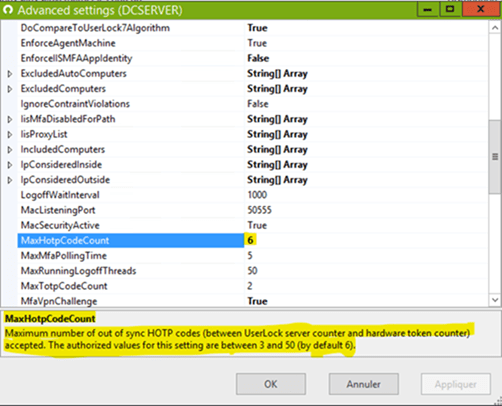502x406 pixels.
Task: Select the EnforceAgentMachine True value
Action: [257, 43]
